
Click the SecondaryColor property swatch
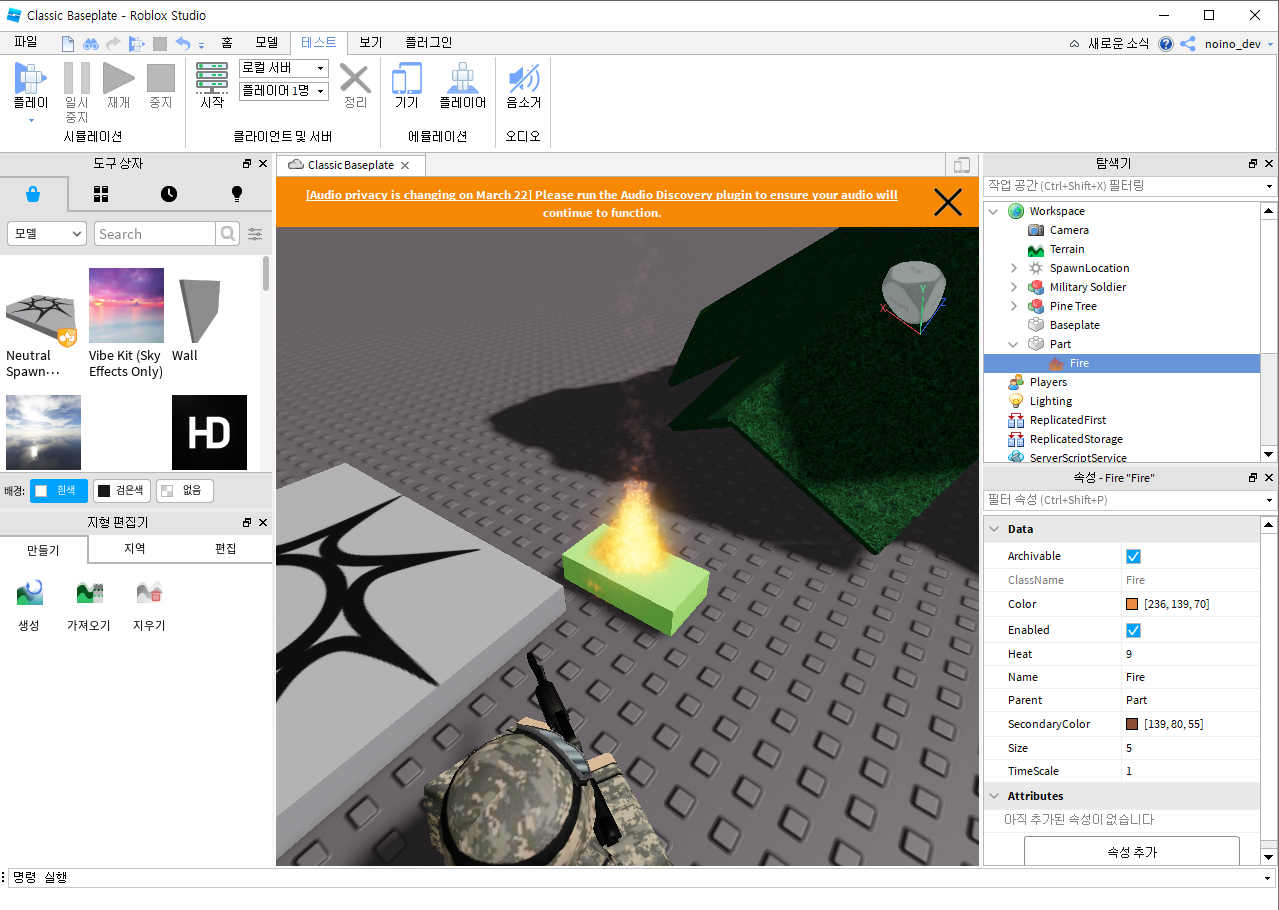click(x=1132, y=724)
